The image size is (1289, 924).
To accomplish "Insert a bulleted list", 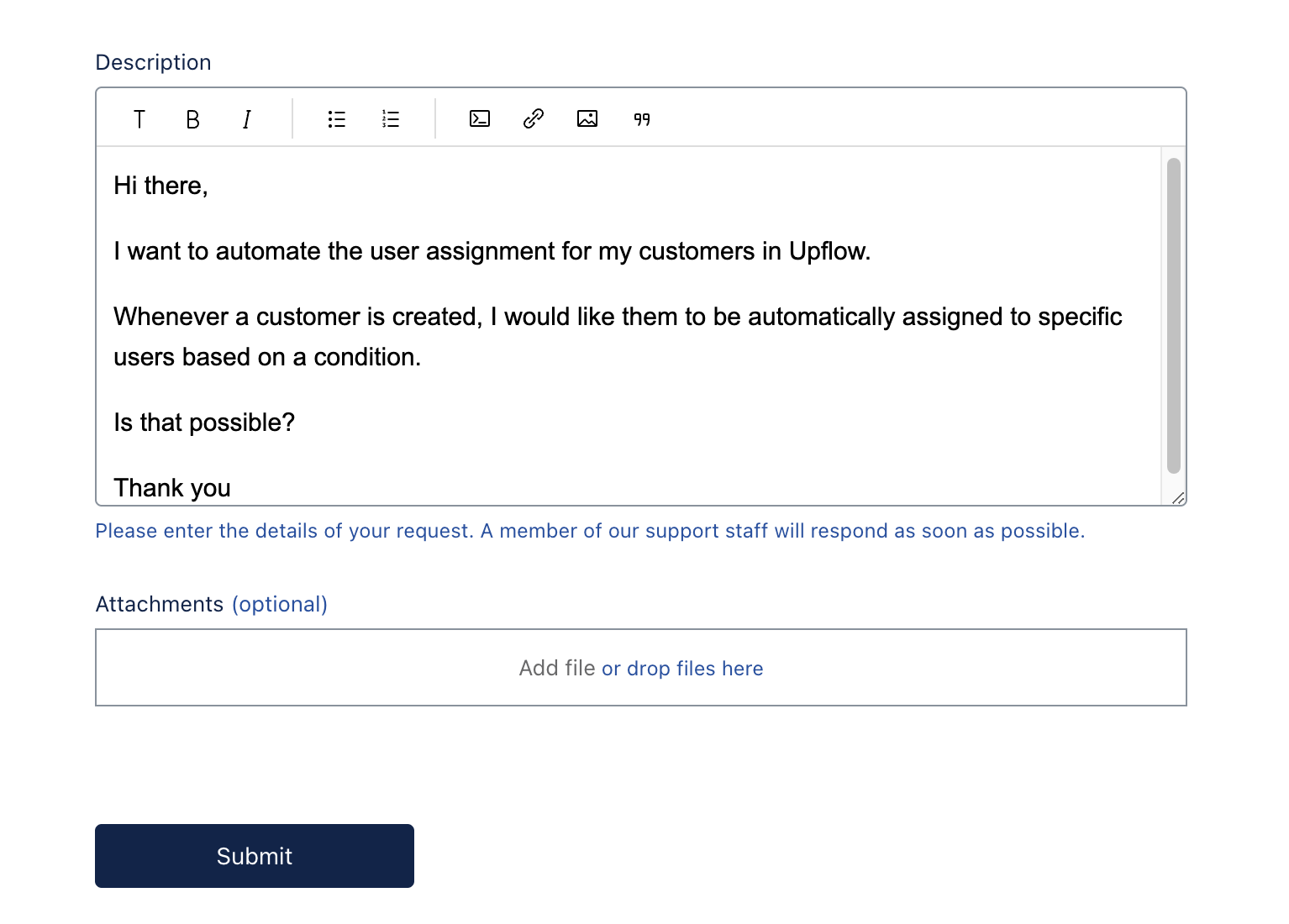I will (336, 119).
